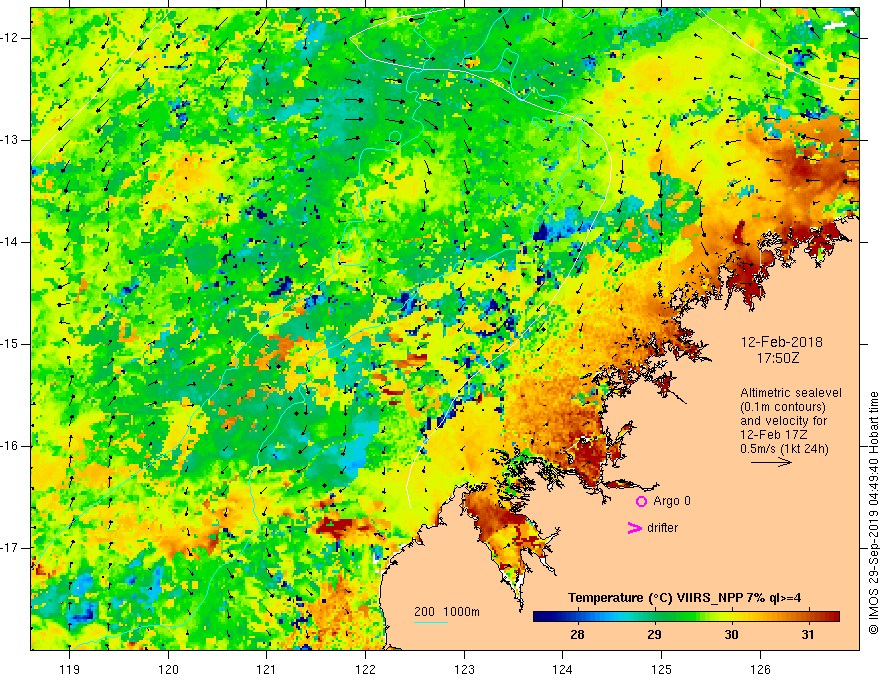Click the colorbar tick label 28

click(577, 635)
